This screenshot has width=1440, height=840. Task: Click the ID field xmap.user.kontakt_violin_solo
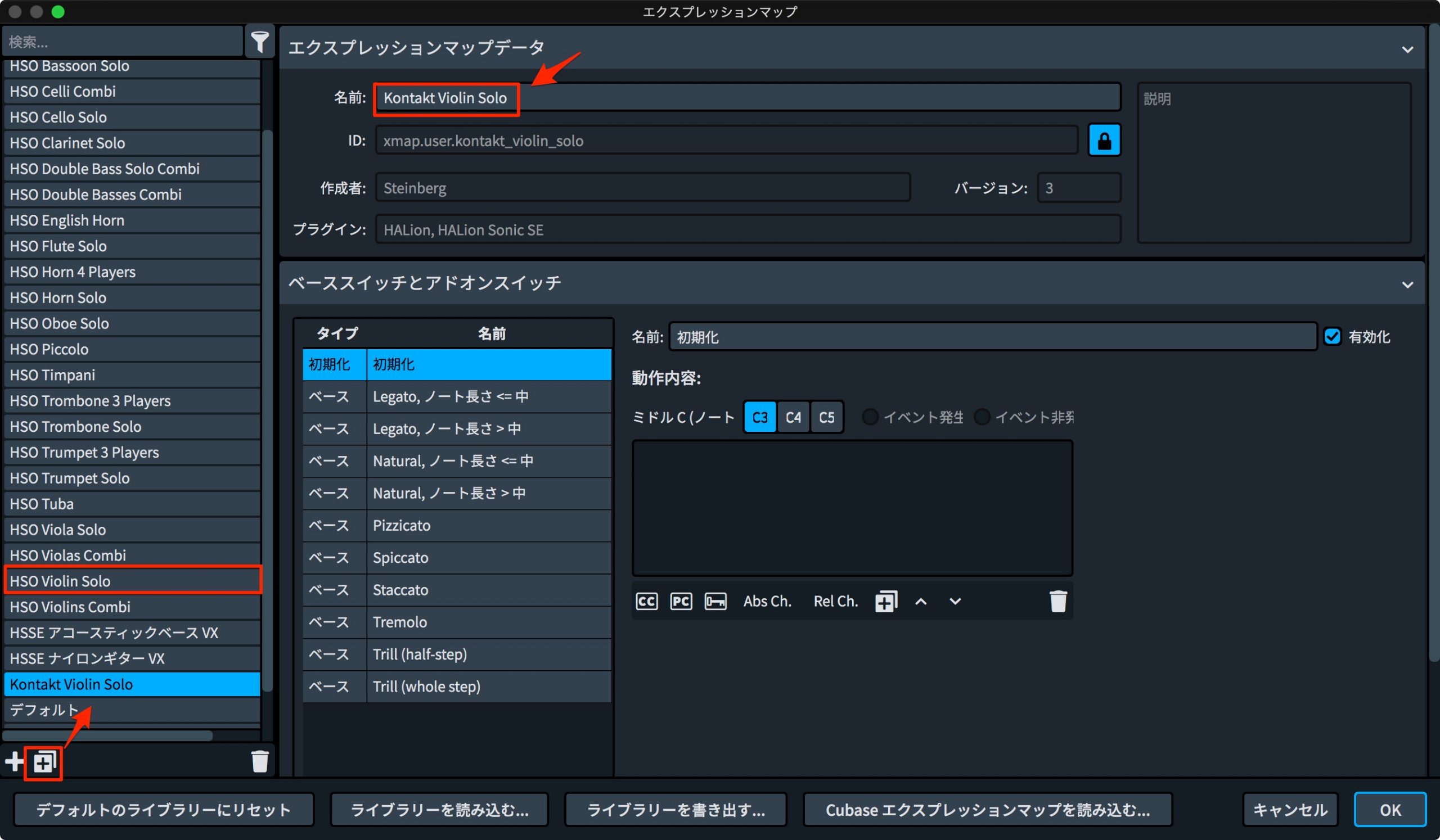[726, 141]
